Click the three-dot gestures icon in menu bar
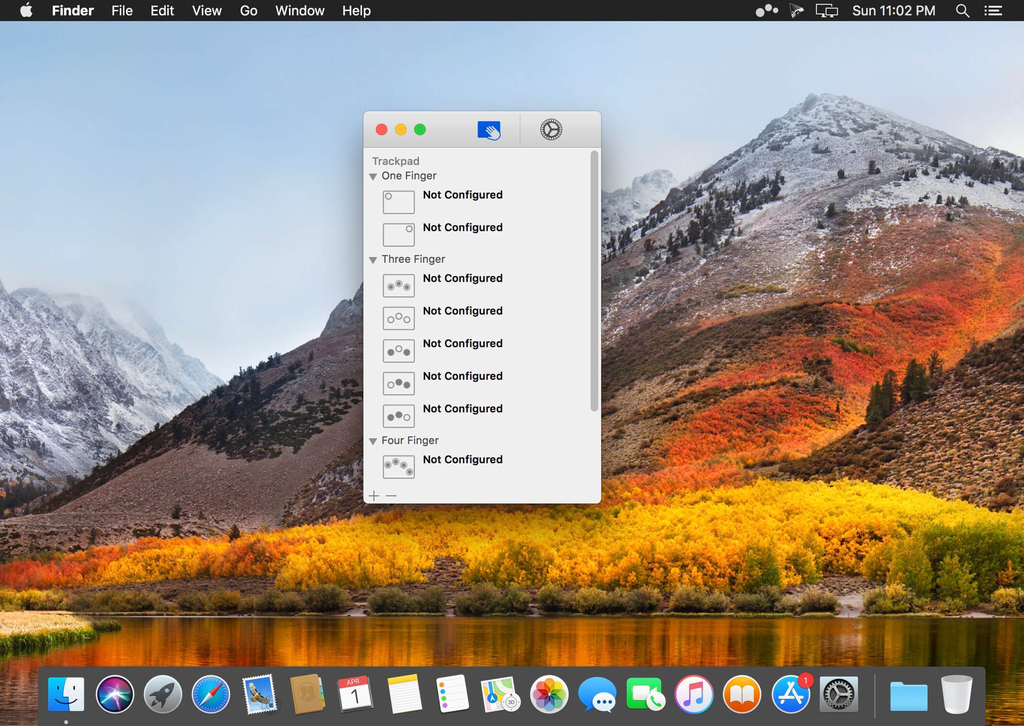Screen dimensions: 1024x726 [766, 11]
